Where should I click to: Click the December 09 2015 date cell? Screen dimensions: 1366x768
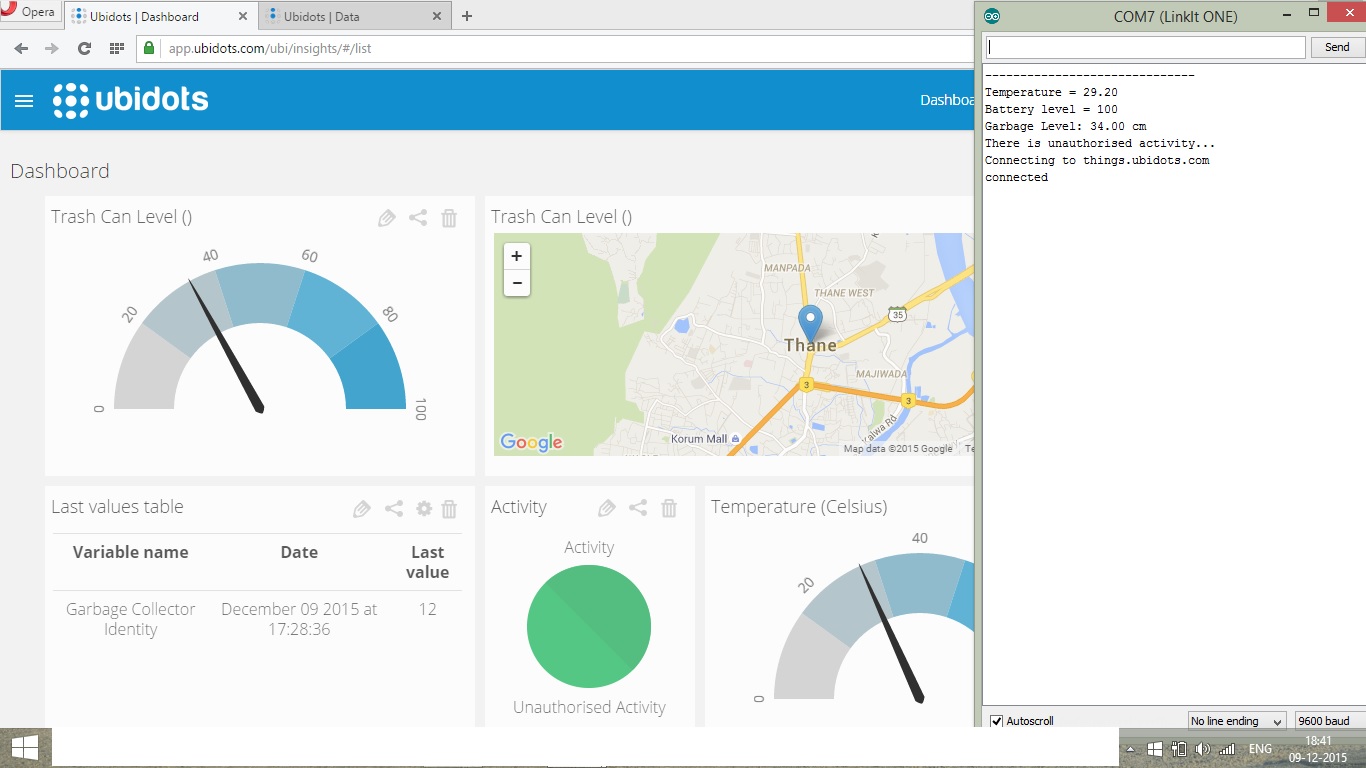(299, 619)
